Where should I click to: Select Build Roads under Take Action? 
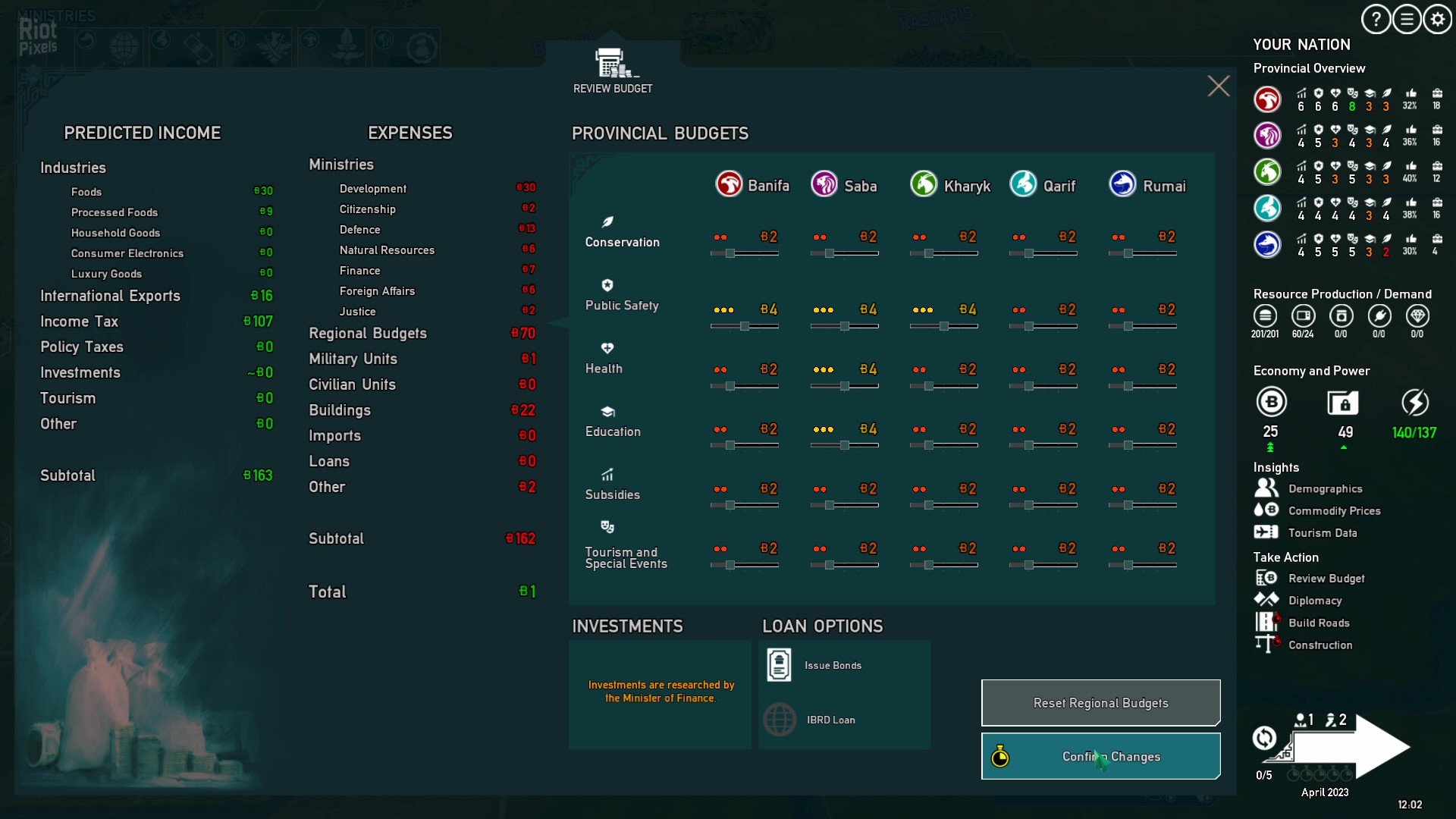click(1319, 623)
